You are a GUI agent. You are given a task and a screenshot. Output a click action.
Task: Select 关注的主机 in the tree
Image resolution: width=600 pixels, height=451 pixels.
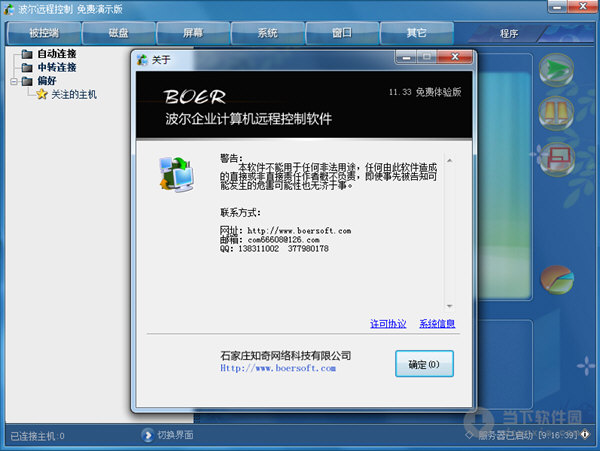pos(74,94)
